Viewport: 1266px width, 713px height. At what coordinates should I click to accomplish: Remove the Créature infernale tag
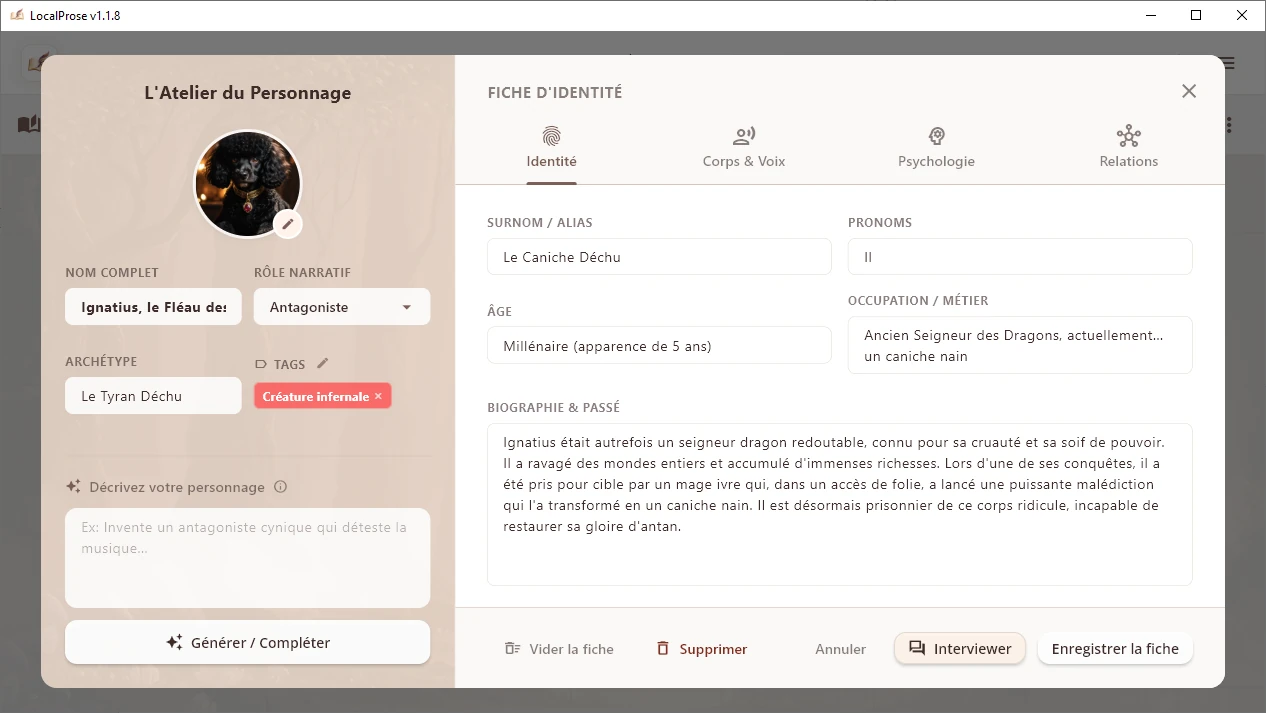[x=378, y=397]
